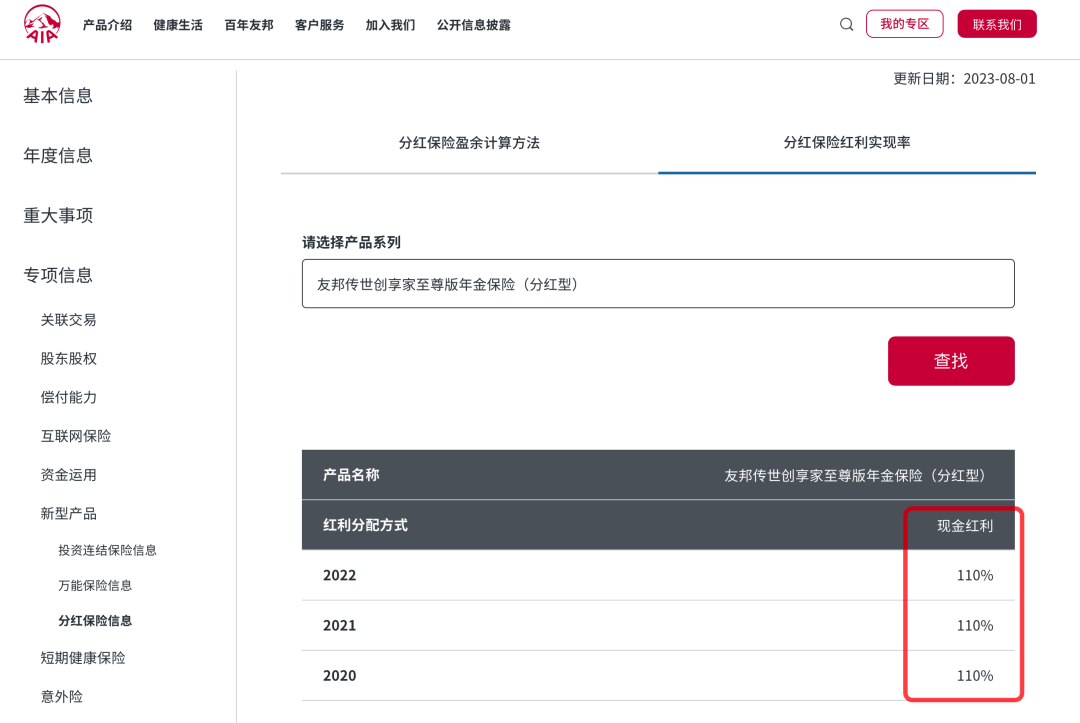Select the 2022 year row label

[x=340, y=576]
